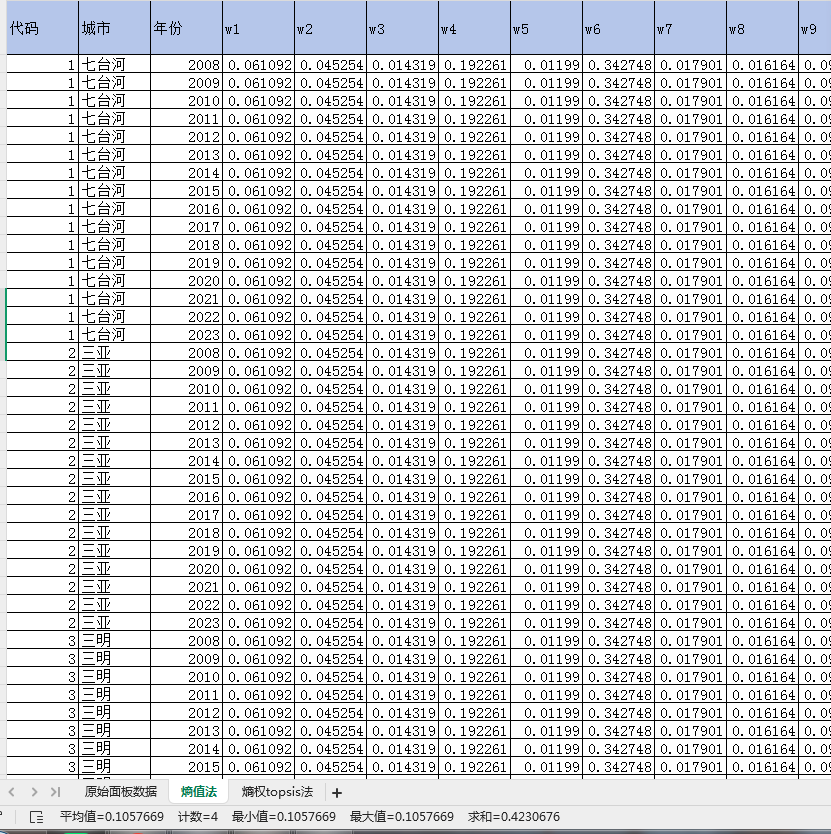Viewport: 831px width, 834px height.
Task: Open the 熵权topsis法 sheet tab
Action: tap(277, 791)
